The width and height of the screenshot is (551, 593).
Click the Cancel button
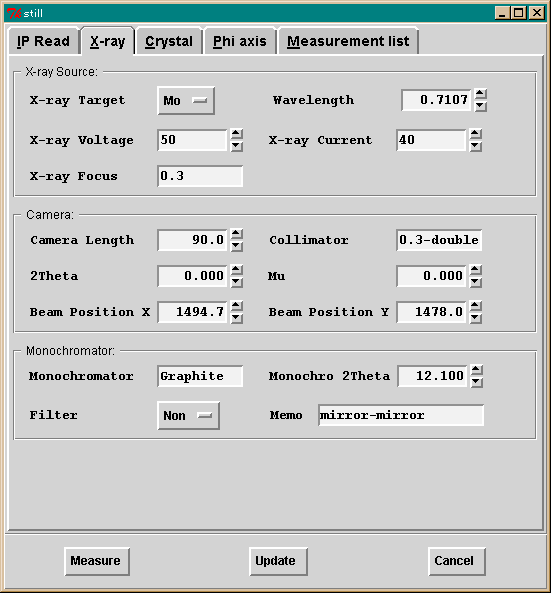(457, 561)
